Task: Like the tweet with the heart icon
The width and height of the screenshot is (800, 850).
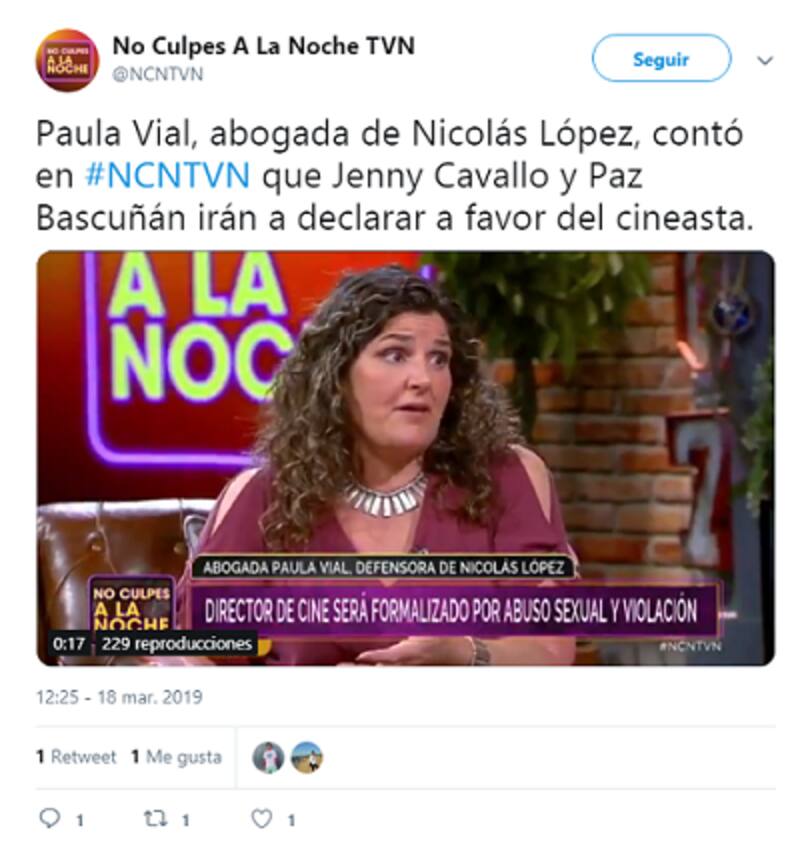Action: pos(262,819)
